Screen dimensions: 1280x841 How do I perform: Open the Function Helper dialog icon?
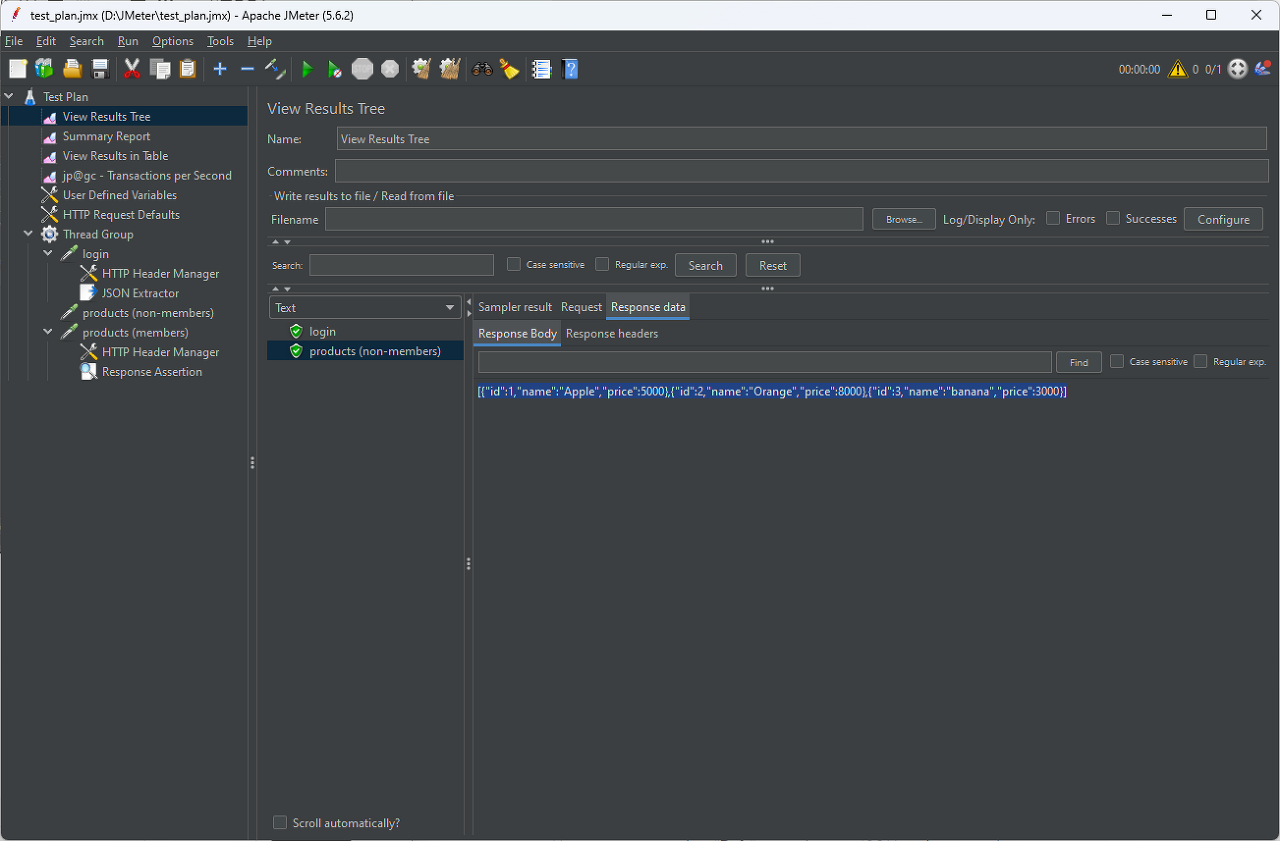click(x=542, y=69)
